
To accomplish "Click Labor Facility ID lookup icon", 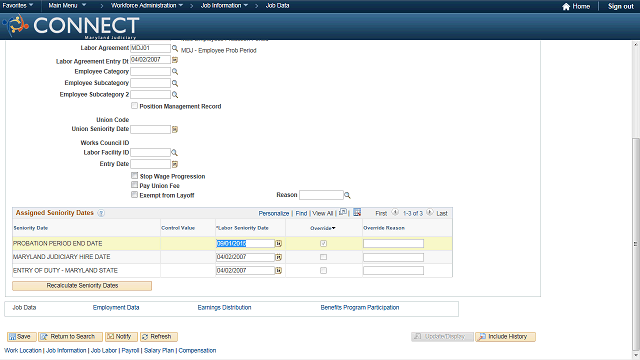I will (x=174, y=153).
